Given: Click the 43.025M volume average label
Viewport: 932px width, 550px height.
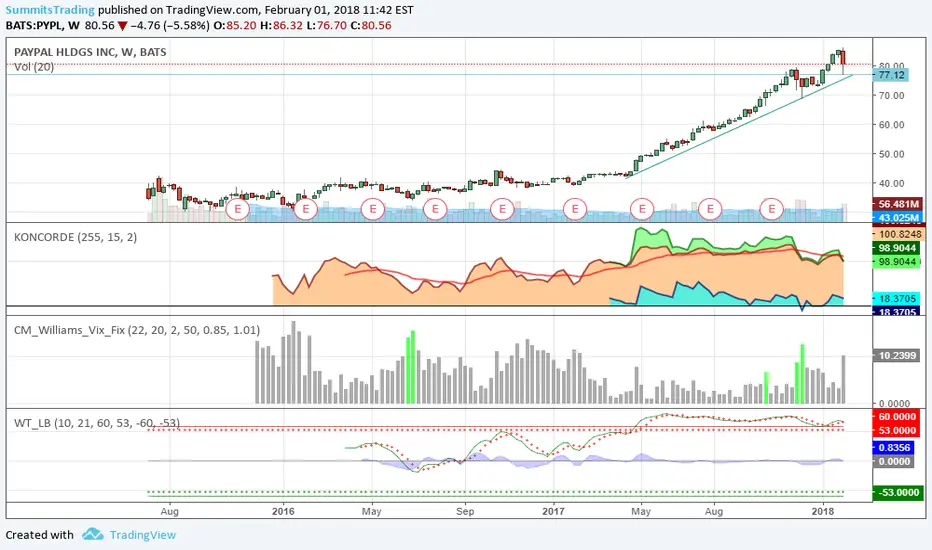Looking at the screenshot, I should 898,218.
